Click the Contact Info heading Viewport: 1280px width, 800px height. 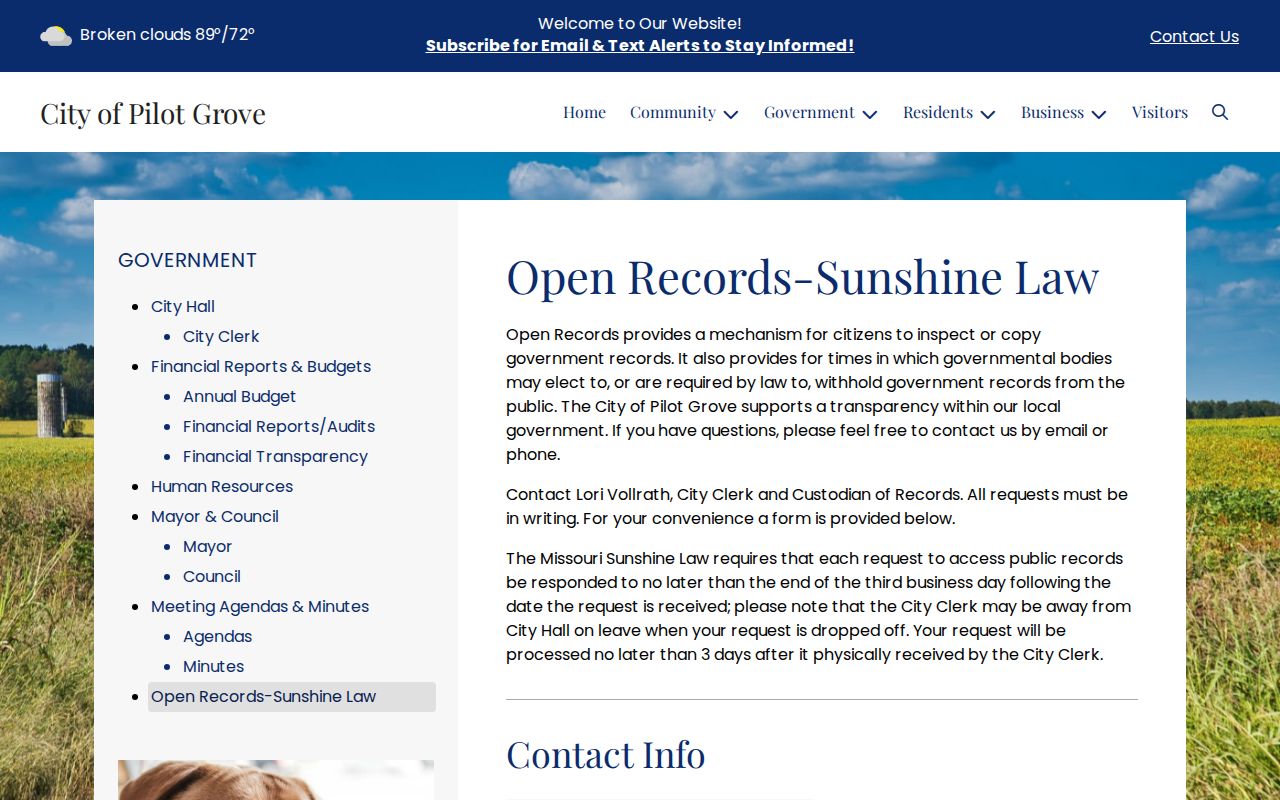pos(605,754)
